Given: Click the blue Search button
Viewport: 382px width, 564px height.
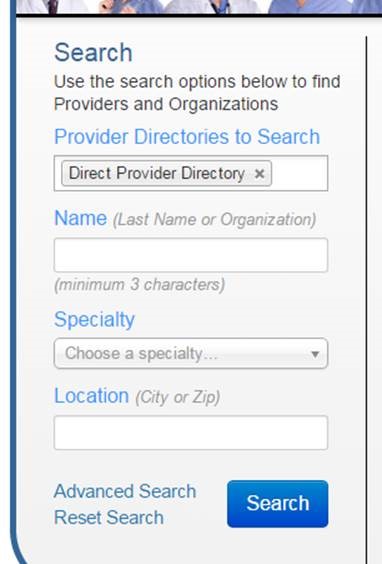Looking at the screenshot, I should pos(278,504).
